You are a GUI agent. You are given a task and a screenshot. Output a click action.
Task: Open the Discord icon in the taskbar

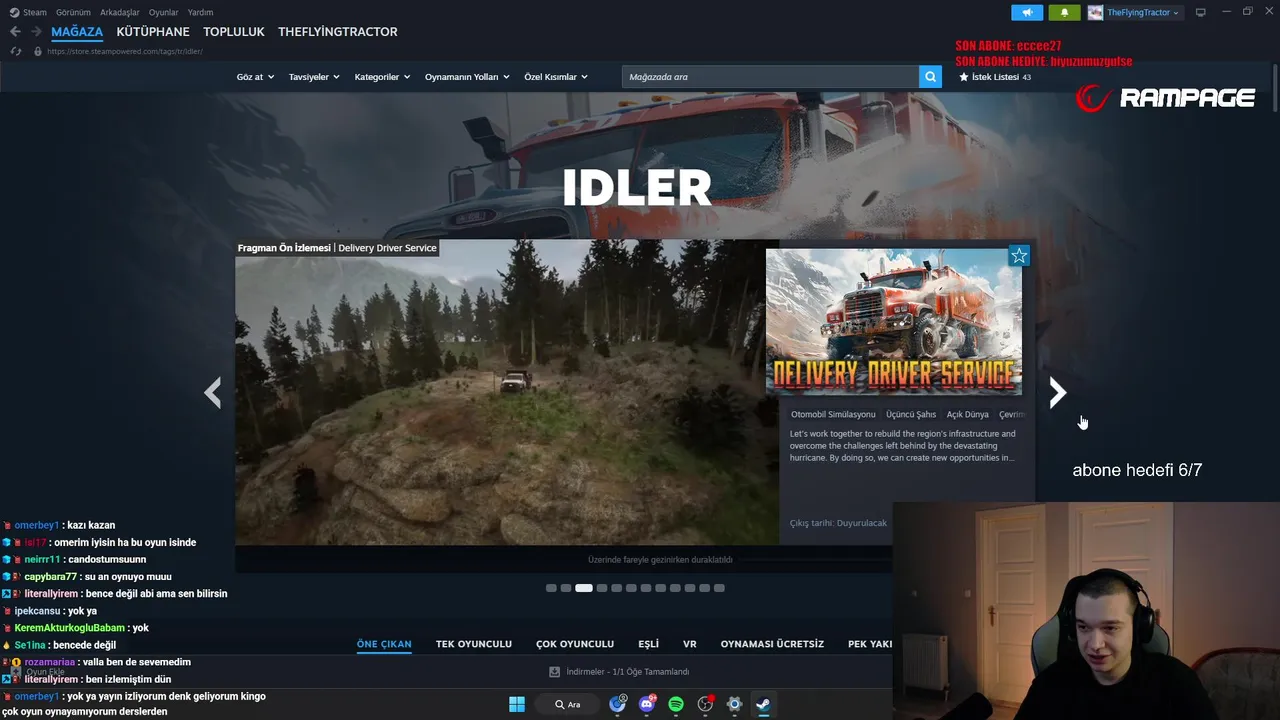[x=647, y=704]
